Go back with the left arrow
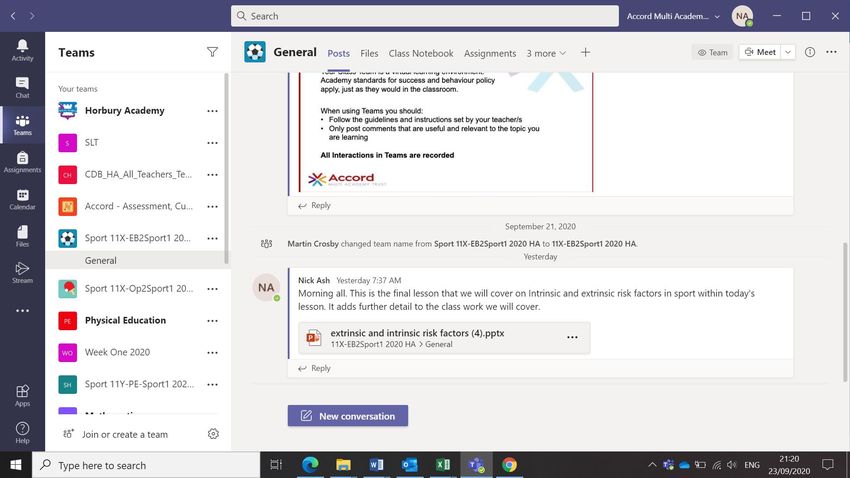 point(13,16)
